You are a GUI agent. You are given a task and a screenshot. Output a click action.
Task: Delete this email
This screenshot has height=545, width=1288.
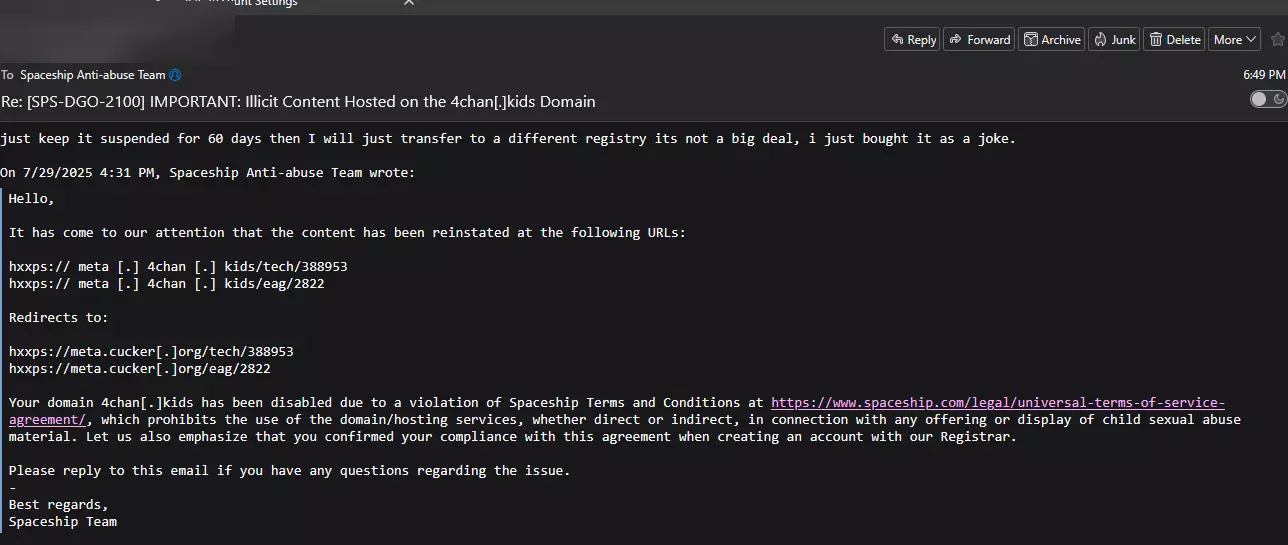1174,39
